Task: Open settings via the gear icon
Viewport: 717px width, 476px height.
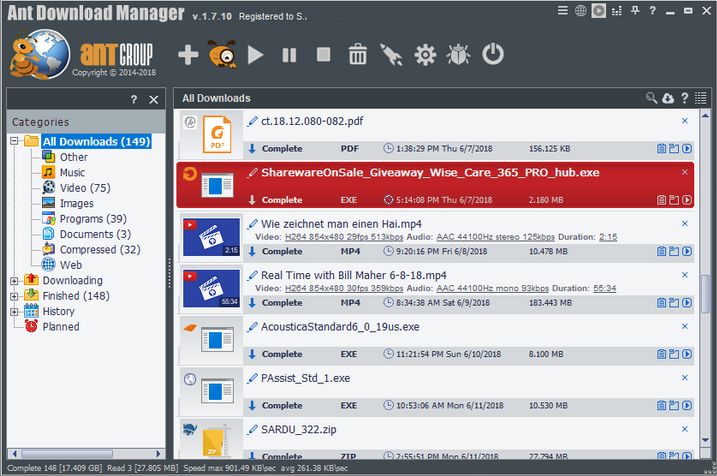Action: (x=425, y=55)
